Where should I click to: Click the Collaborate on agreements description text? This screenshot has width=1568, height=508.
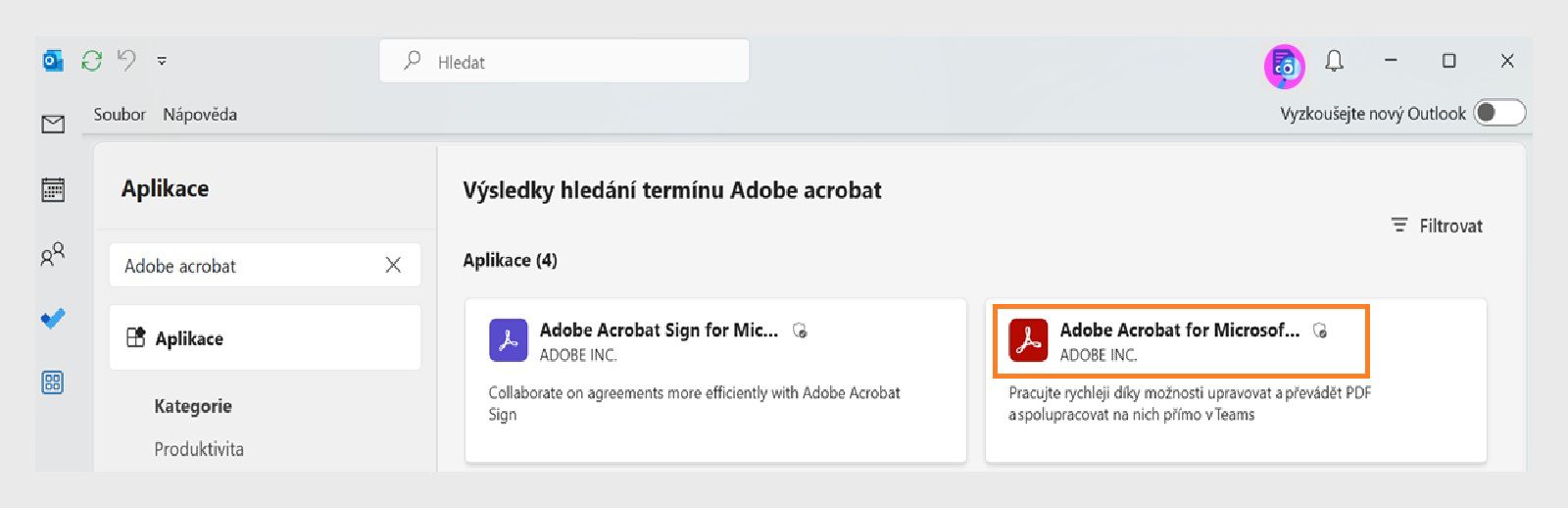pos(694,403)
